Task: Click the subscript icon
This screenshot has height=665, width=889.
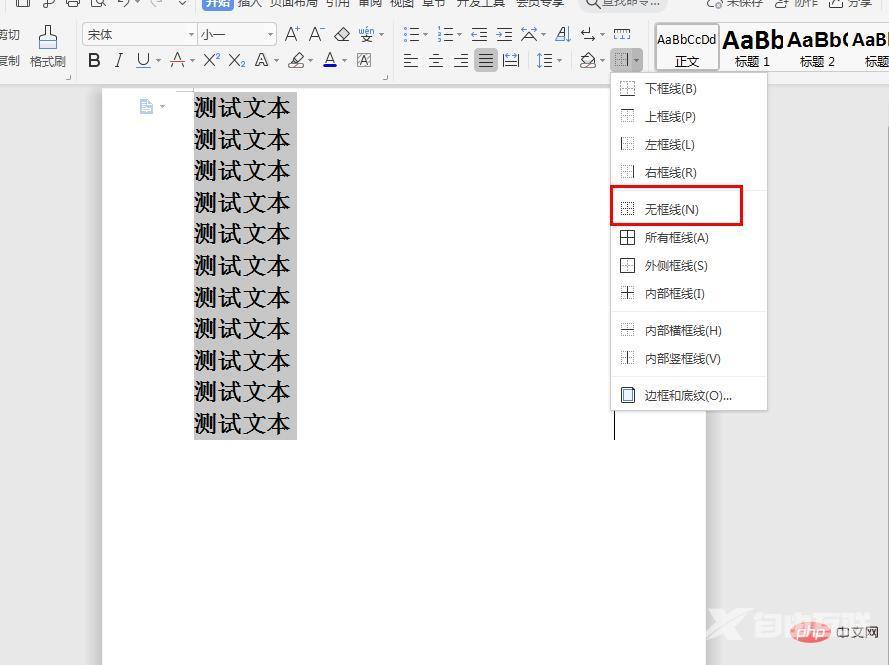Action: (236, 61)
